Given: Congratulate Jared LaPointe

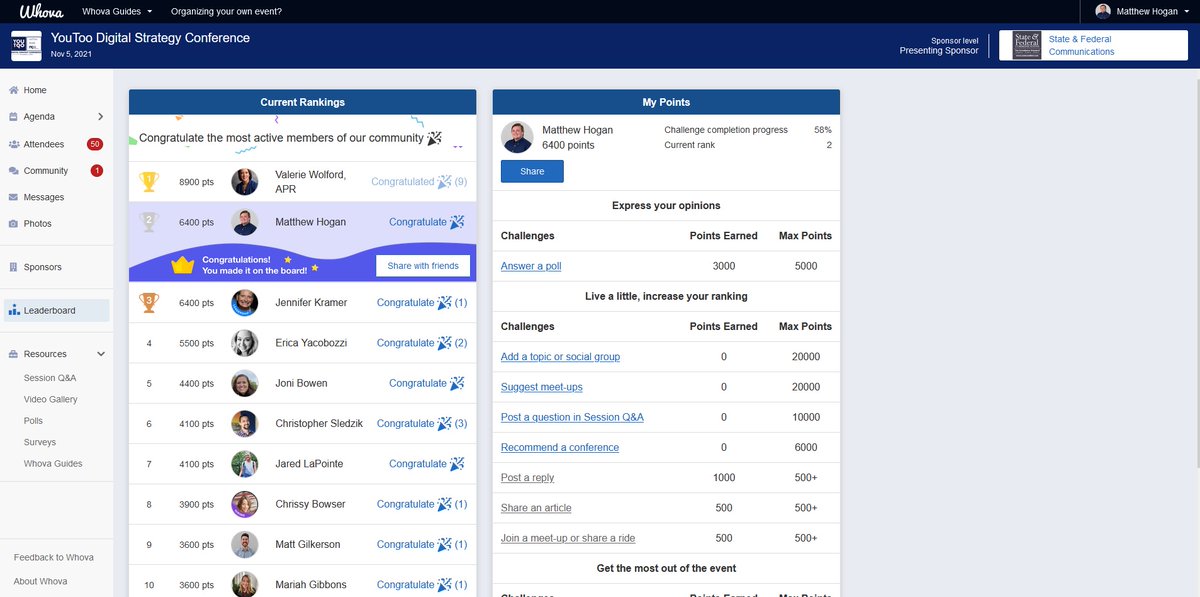Looking at the screenshot, I should pos(427,464).
